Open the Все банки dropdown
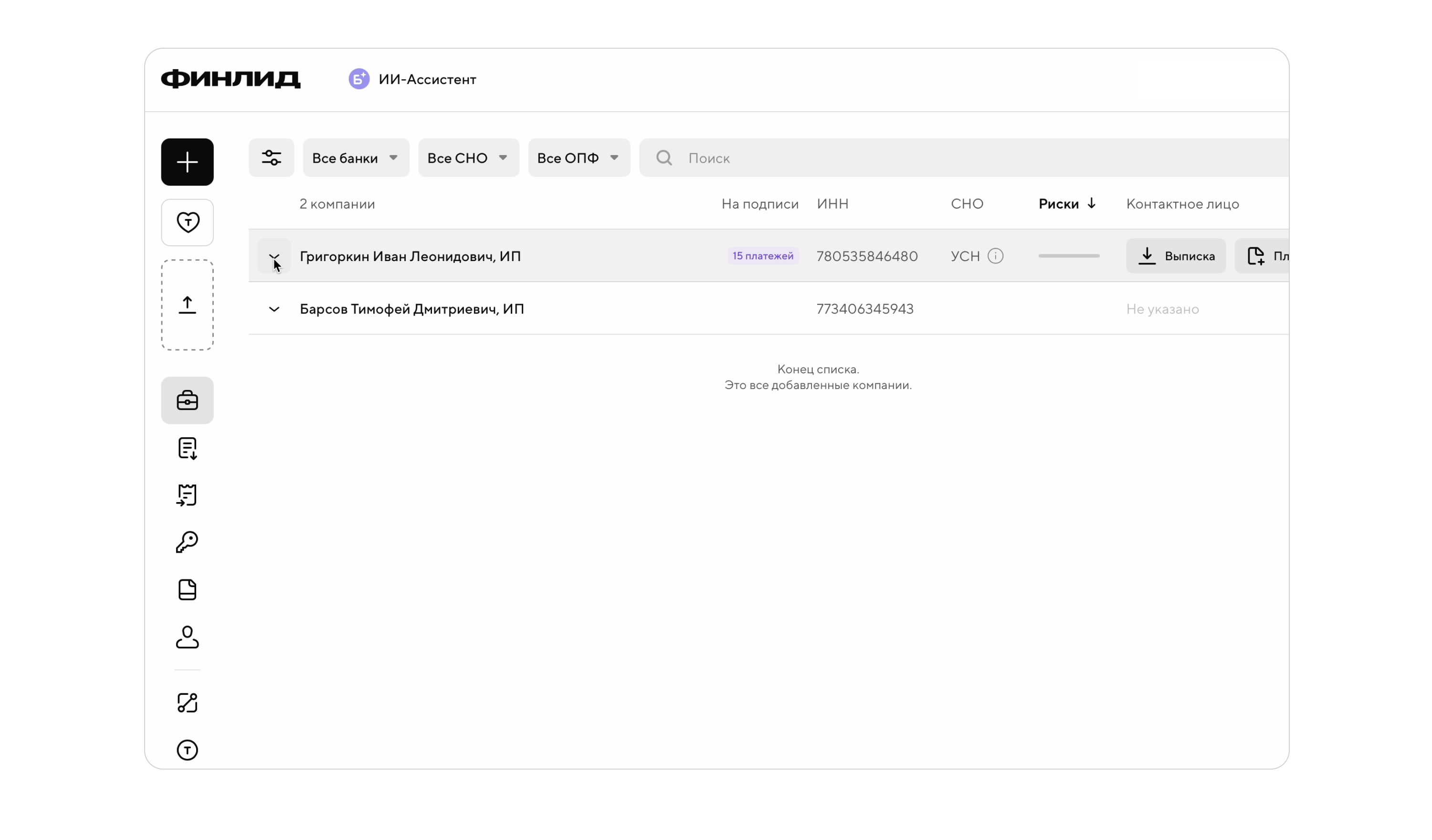This screenshot has width=1432, height=840. point(355,157)
